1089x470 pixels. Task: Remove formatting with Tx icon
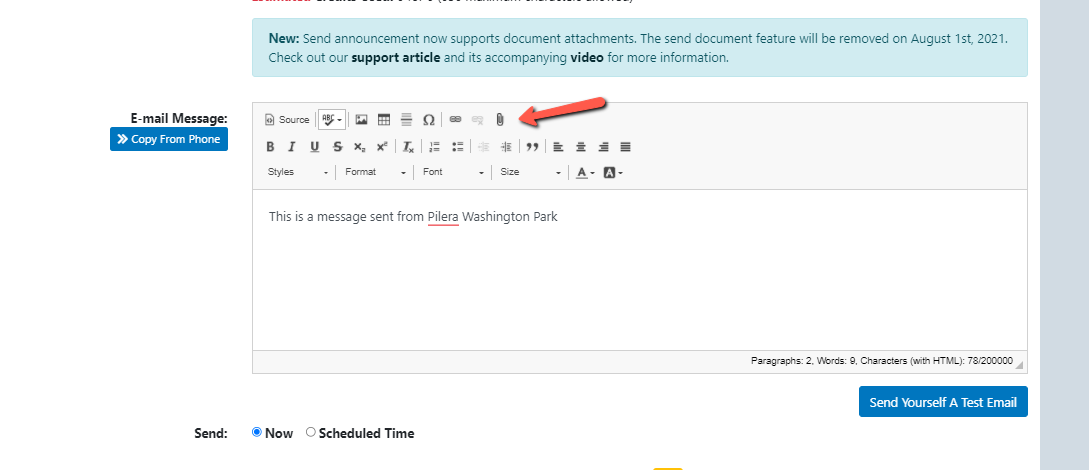408,146
